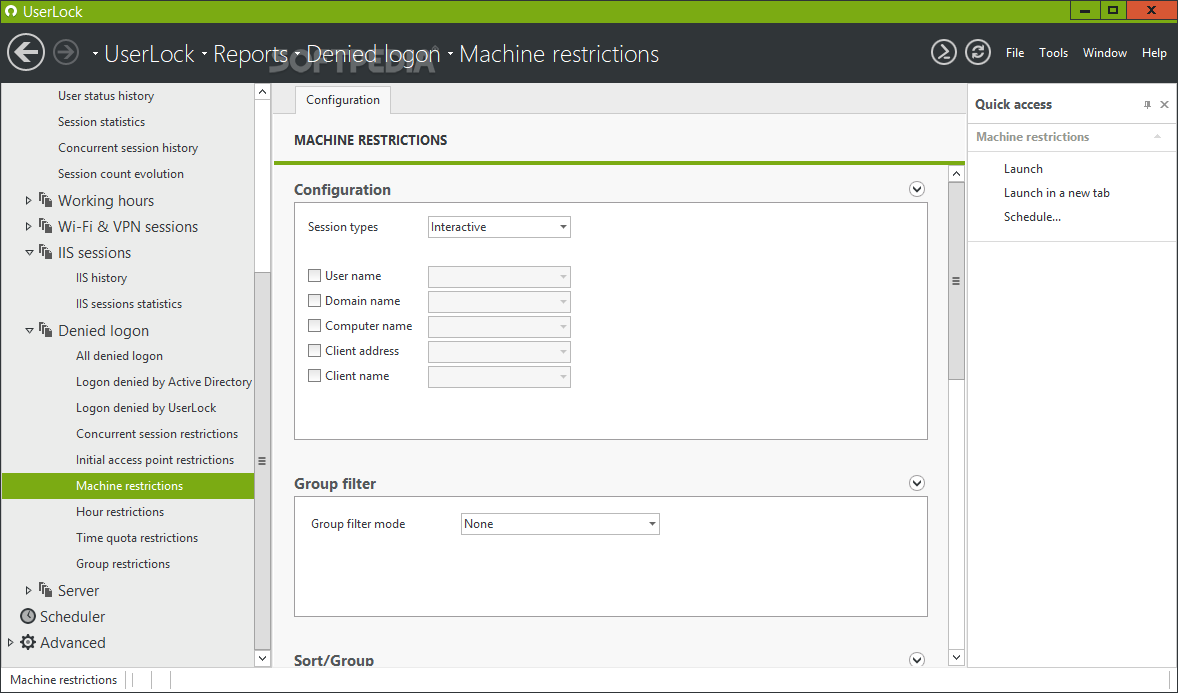Open the PowerShell console icon
This screenshot has height=693, width=1178.
point(944,53)
